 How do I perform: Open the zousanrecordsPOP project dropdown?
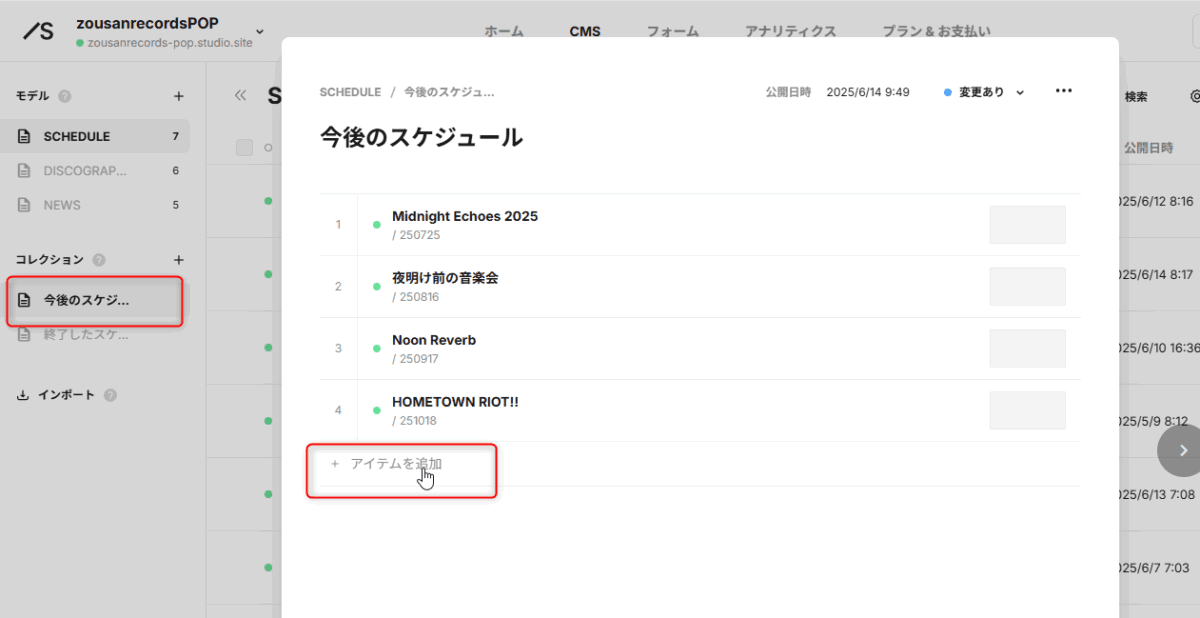(x=260, y=31)
